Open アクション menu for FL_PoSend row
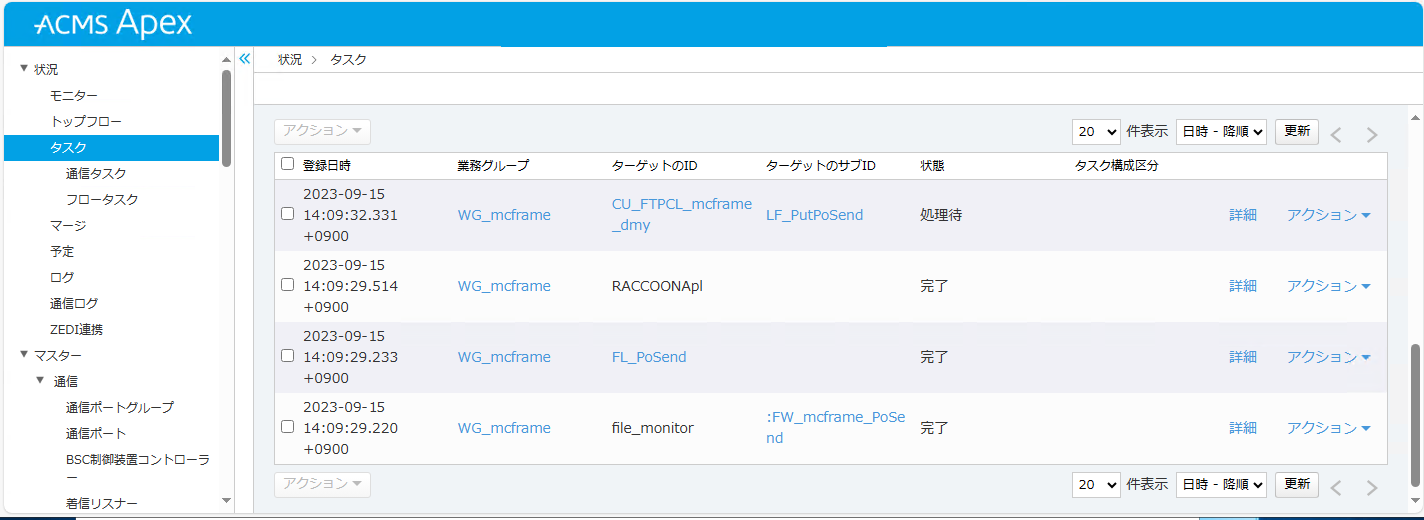Viewport: 1424px width, 520px height. tap(1328, 357)
